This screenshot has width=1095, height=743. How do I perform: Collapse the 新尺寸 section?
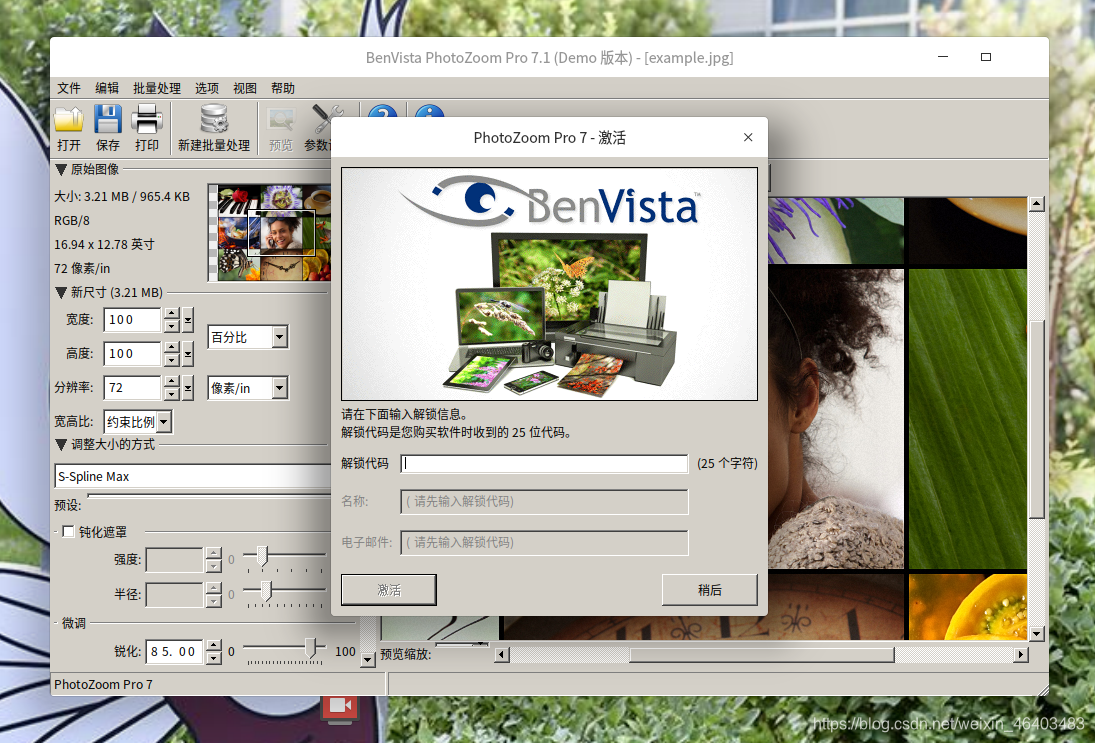tap(61, 293)
